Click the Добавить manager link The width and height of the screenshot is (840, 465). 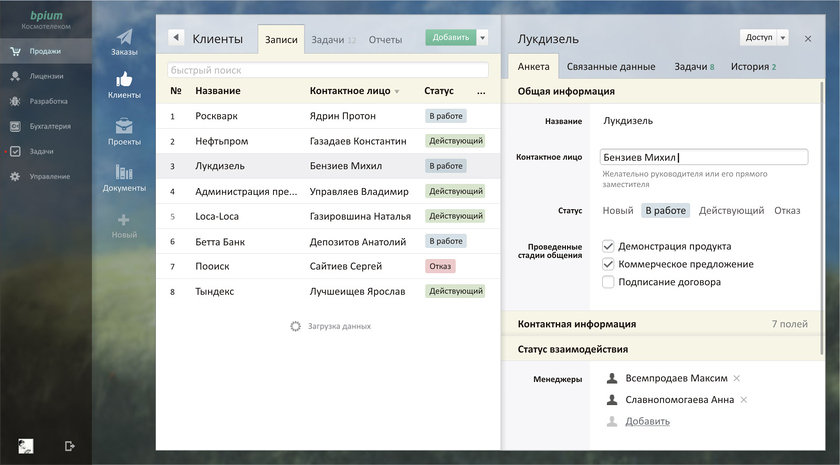[x=647, y=421]
